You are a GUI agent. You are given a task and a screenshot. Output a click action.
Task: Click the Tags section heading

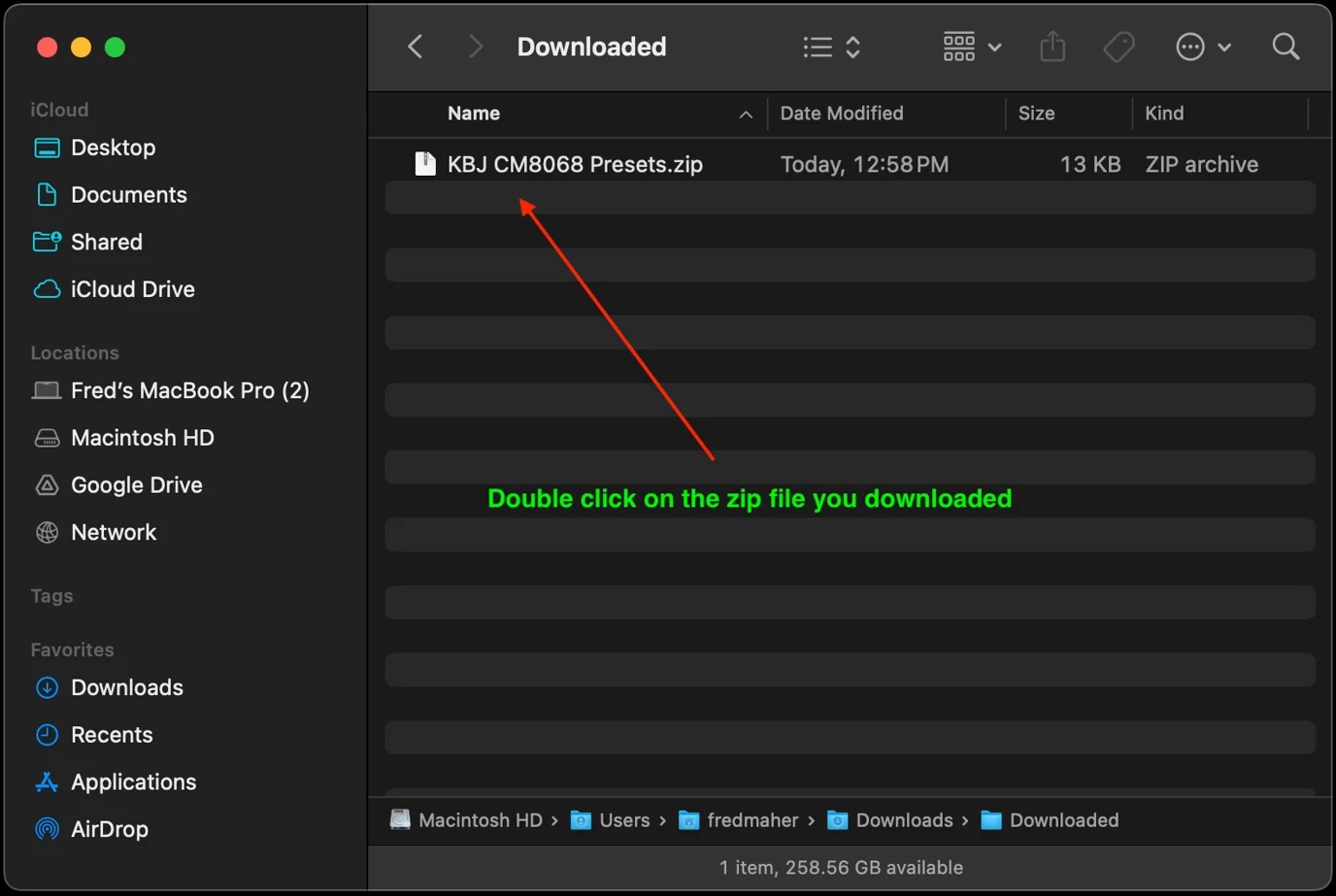(51, 596)
